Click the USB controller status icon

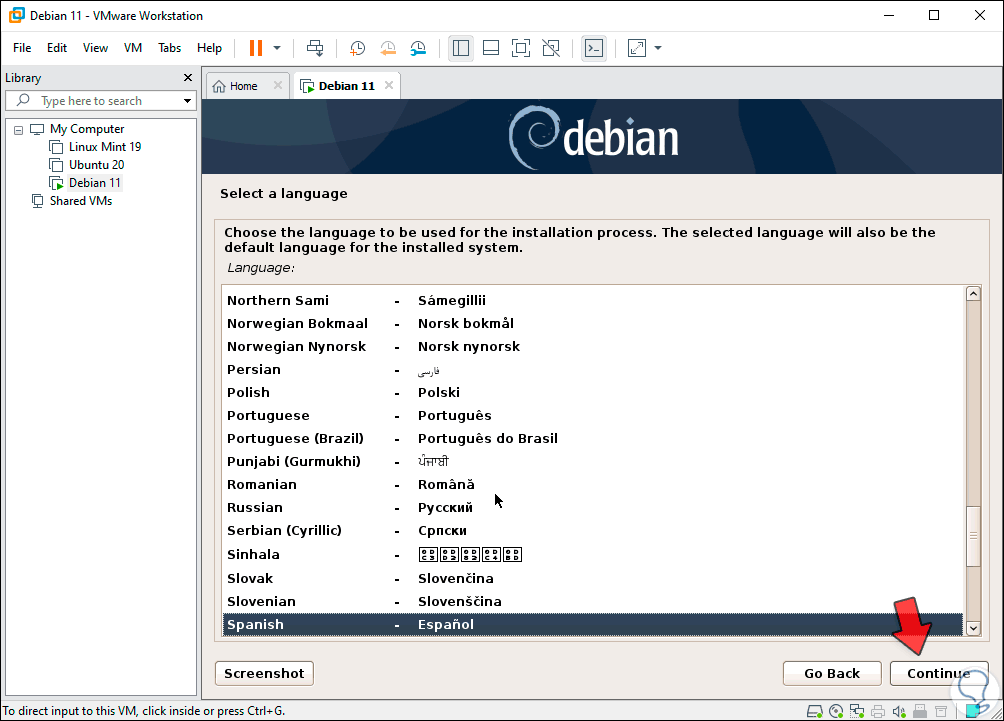pyautogui.click(x=920, y=711)
